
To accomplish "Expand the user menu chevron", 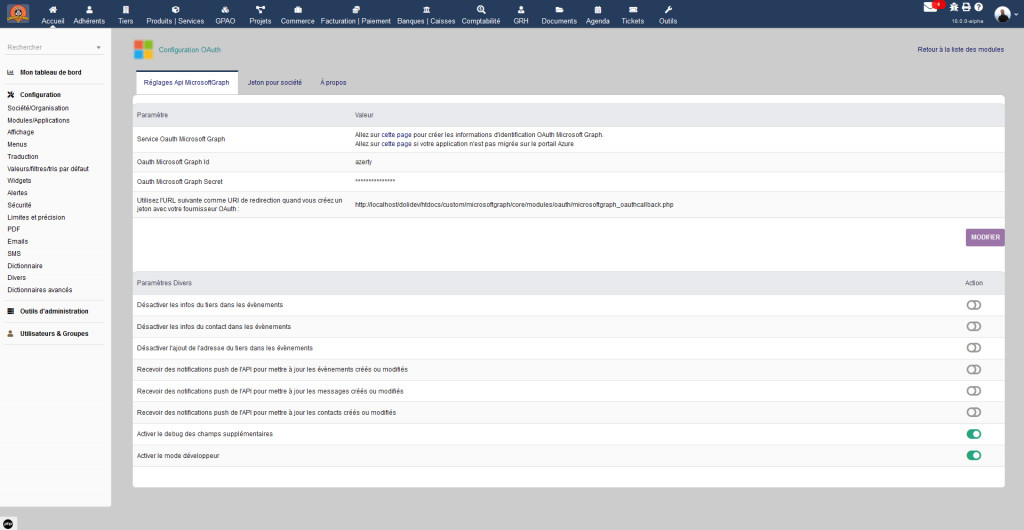I will 1016,15.
